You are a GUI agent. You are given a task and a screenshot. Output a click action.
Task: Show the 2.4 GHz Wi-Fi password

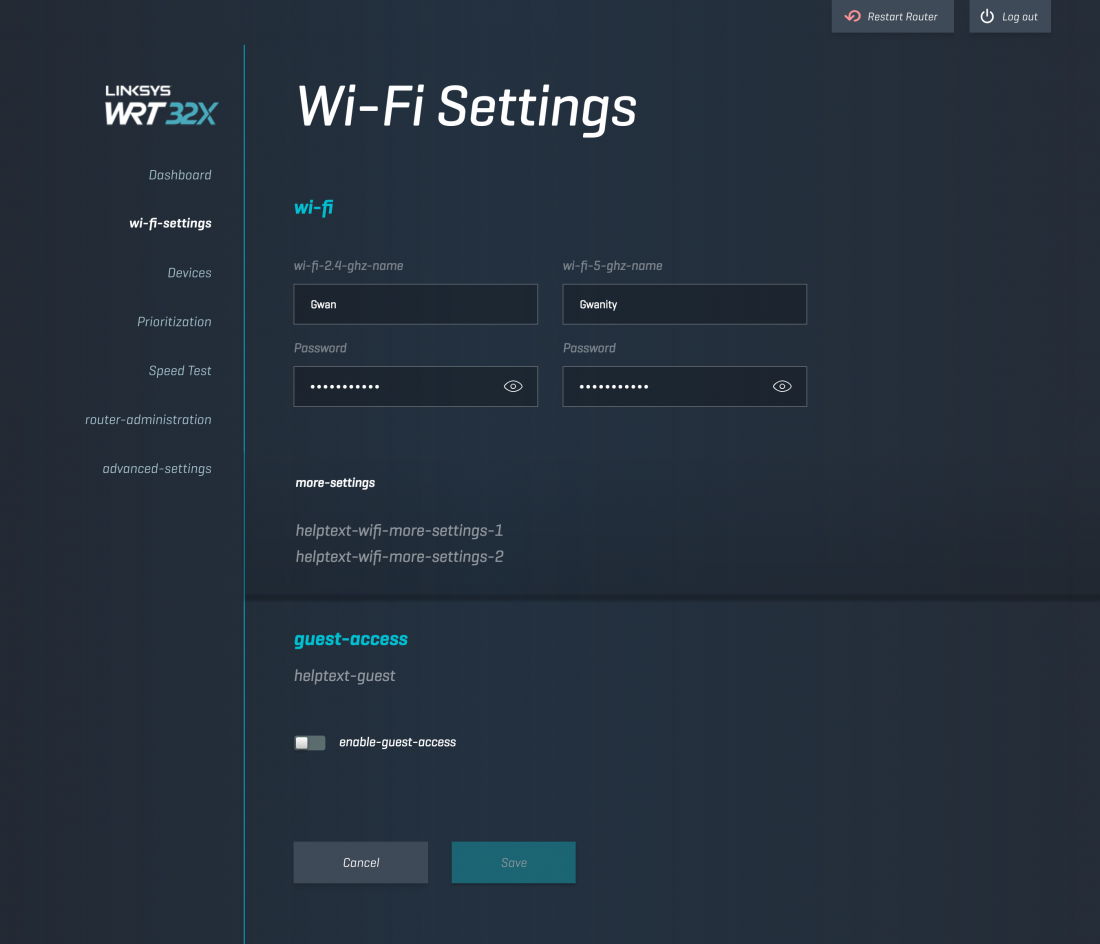click(x=513, y=386)
